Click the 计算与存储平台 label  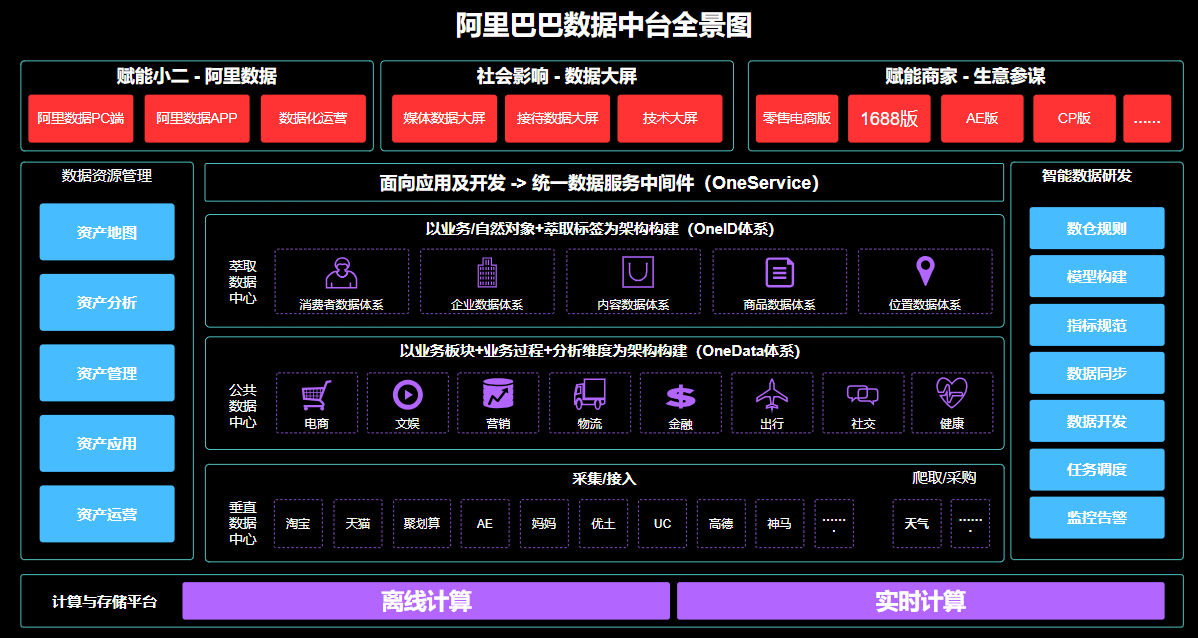point(105,601)
